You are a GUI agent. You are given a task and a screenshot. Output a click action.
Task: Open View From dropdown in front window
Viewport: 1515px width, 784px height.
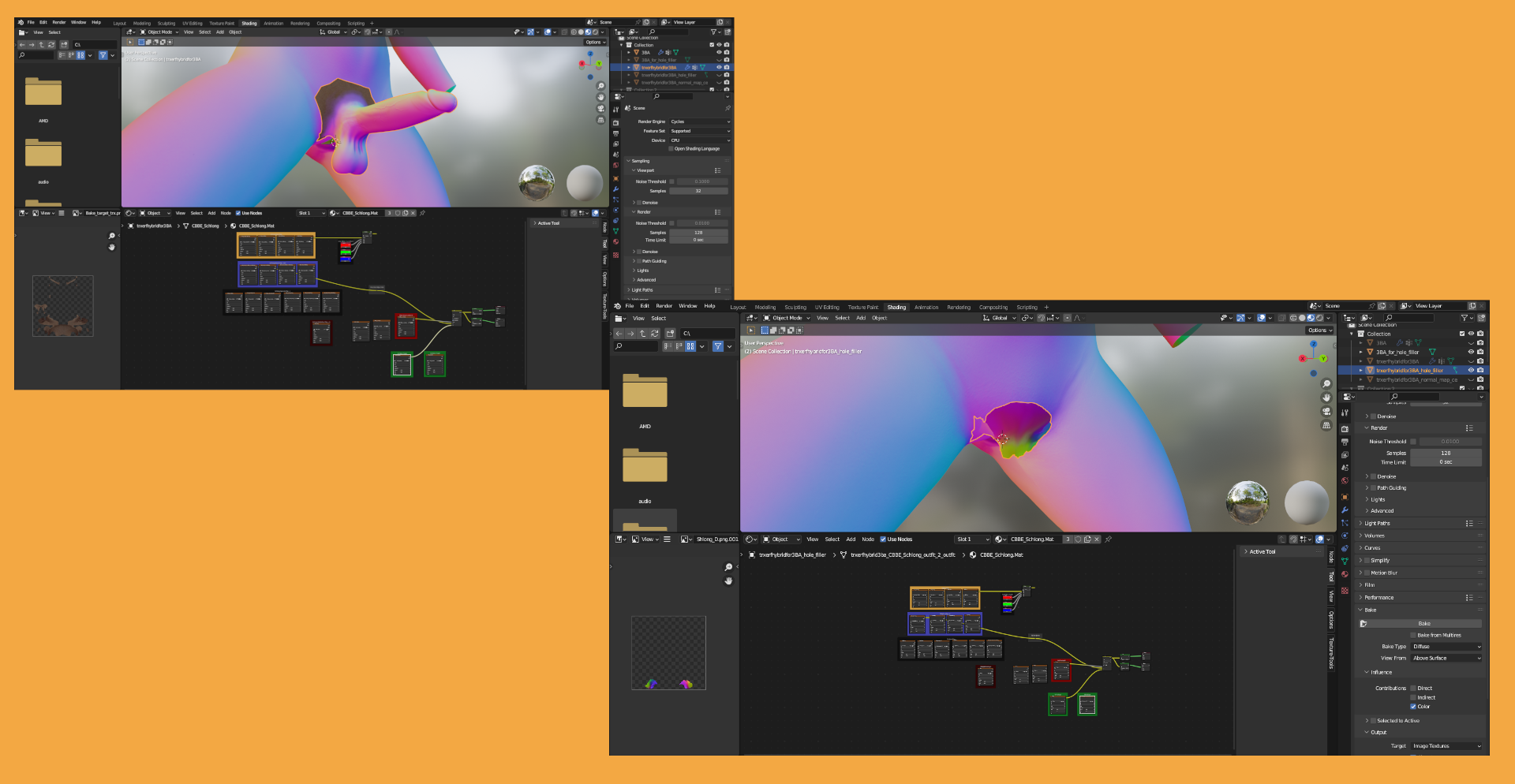[x=1446, y=658]
